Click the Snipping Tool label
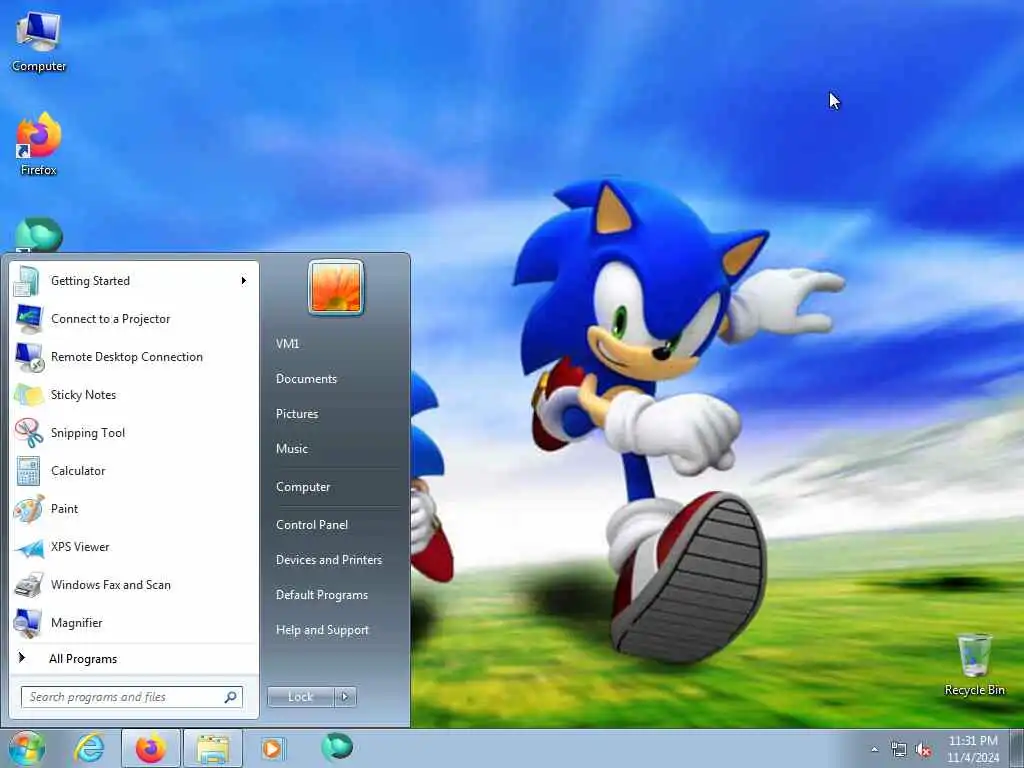1024x768 pixels. (x=88, y=433)
